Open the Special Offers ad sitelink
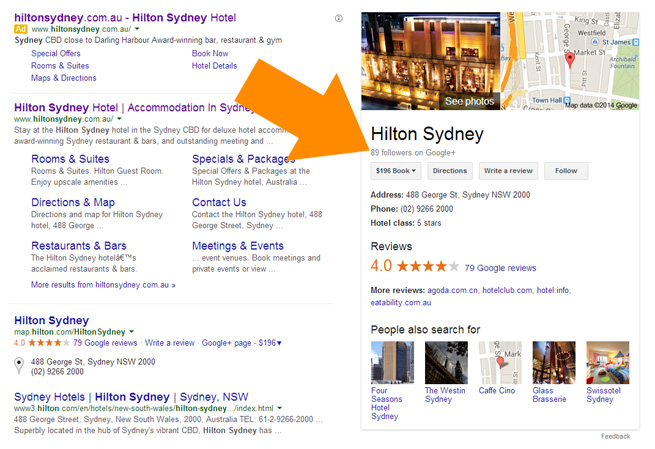The width and height of the screenshot is (655, 449). pyautogui.click(x=56, y=53)
